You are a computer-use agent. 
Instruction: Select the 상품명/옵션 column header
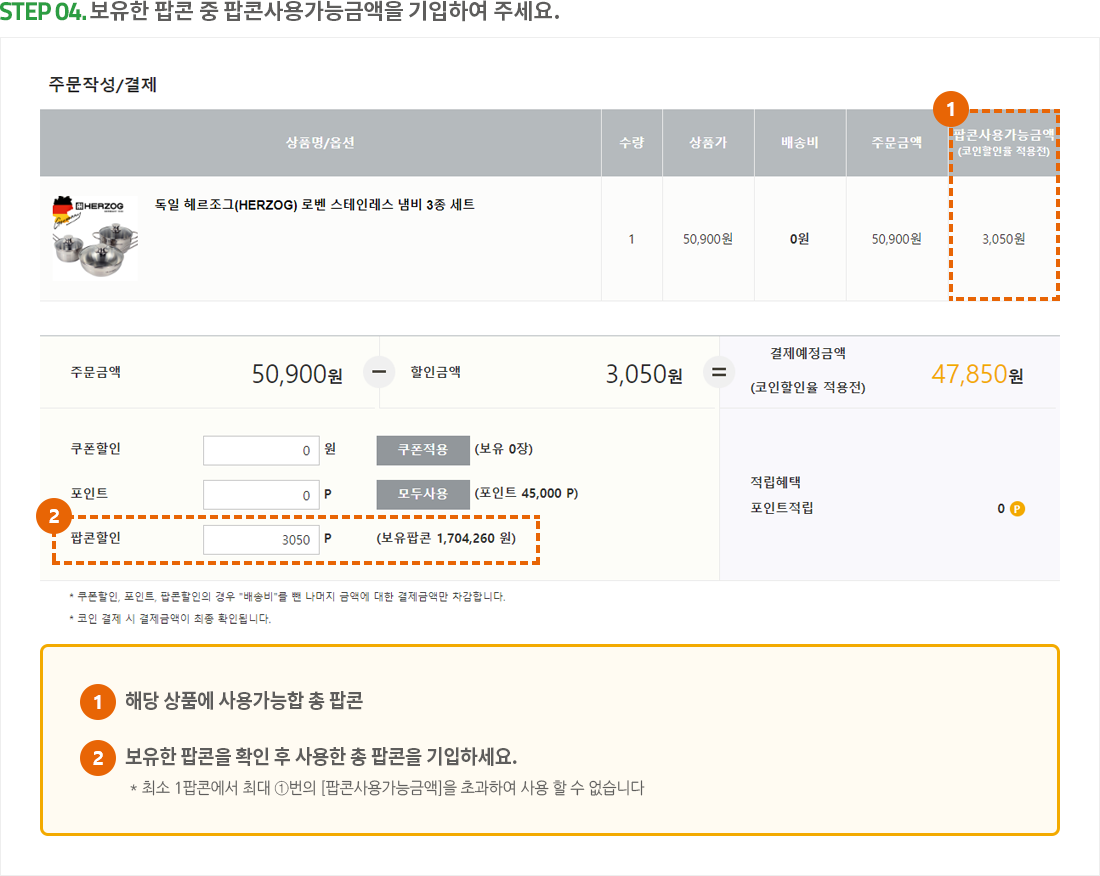pyautogui.click(x=320, y=143)
